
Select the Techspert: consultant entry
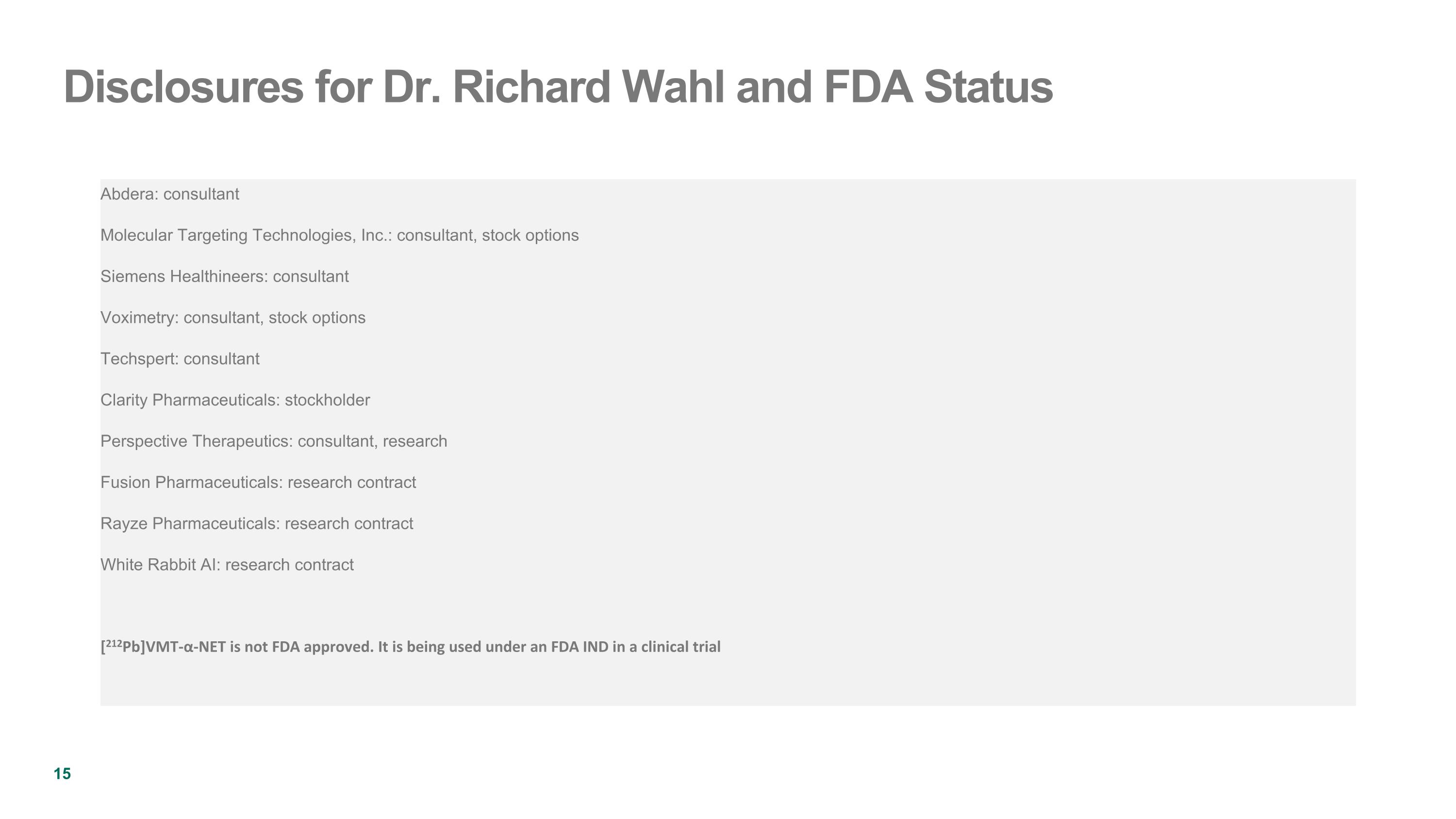[x=180, y=359]
